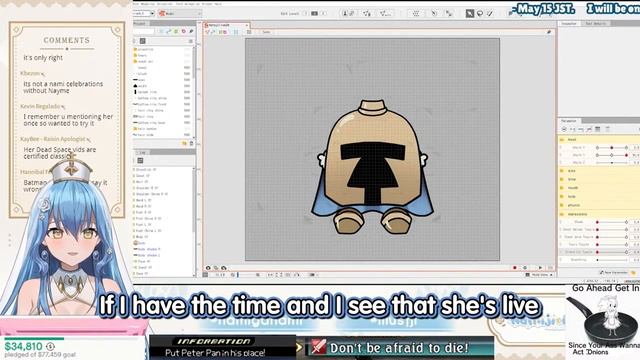
Task: Select the Arrow selection tool in top toolbar
Action: (470, 13)
